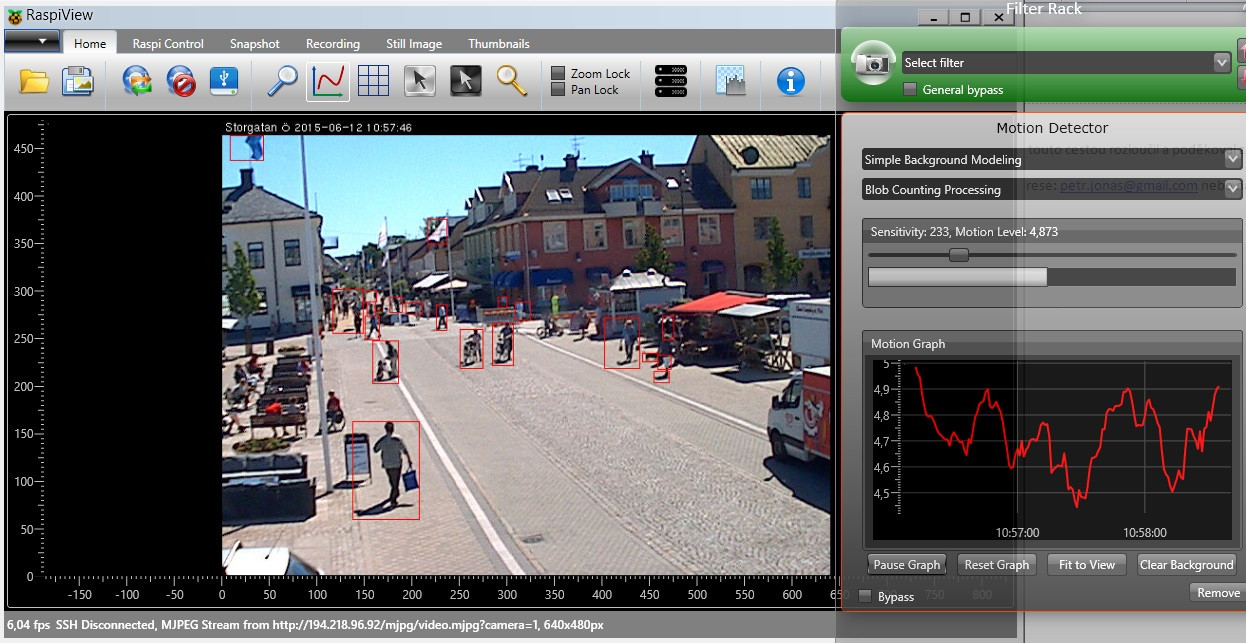Click the Clear Background button
Screen dimensions: 1246x643
1187,565
